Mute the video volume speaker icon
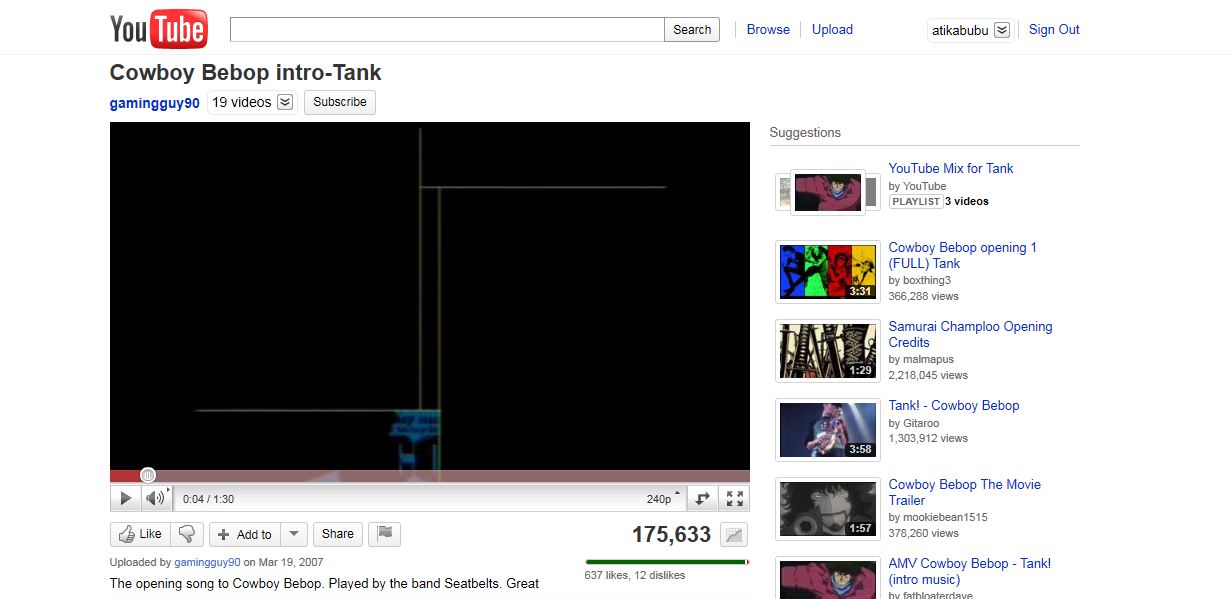1232x599 pixels. pos(155,498)
